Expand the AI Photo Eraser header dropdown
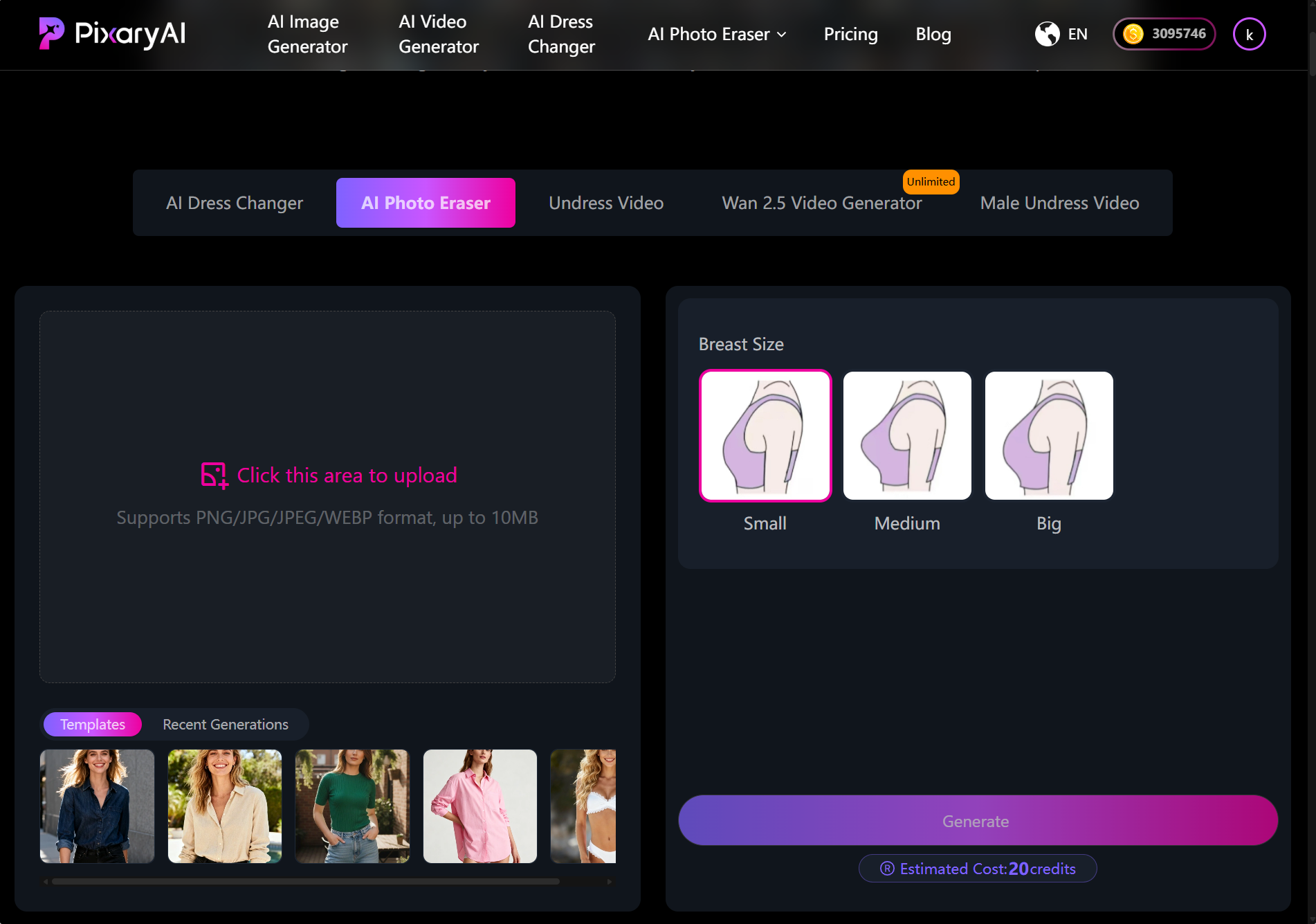1316x924 pixels. (x=717, y=34)
